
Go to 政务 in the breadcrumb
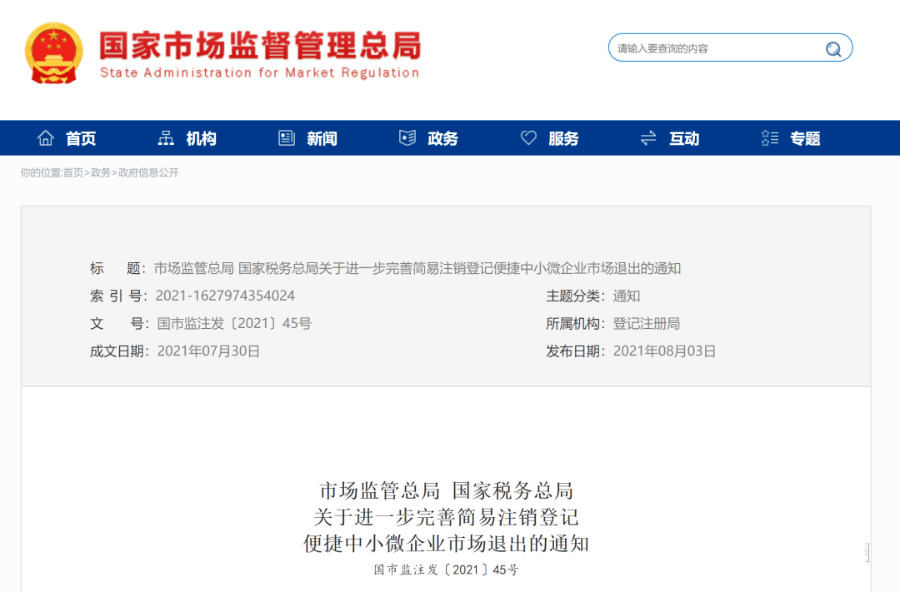(x=100, y=173)
